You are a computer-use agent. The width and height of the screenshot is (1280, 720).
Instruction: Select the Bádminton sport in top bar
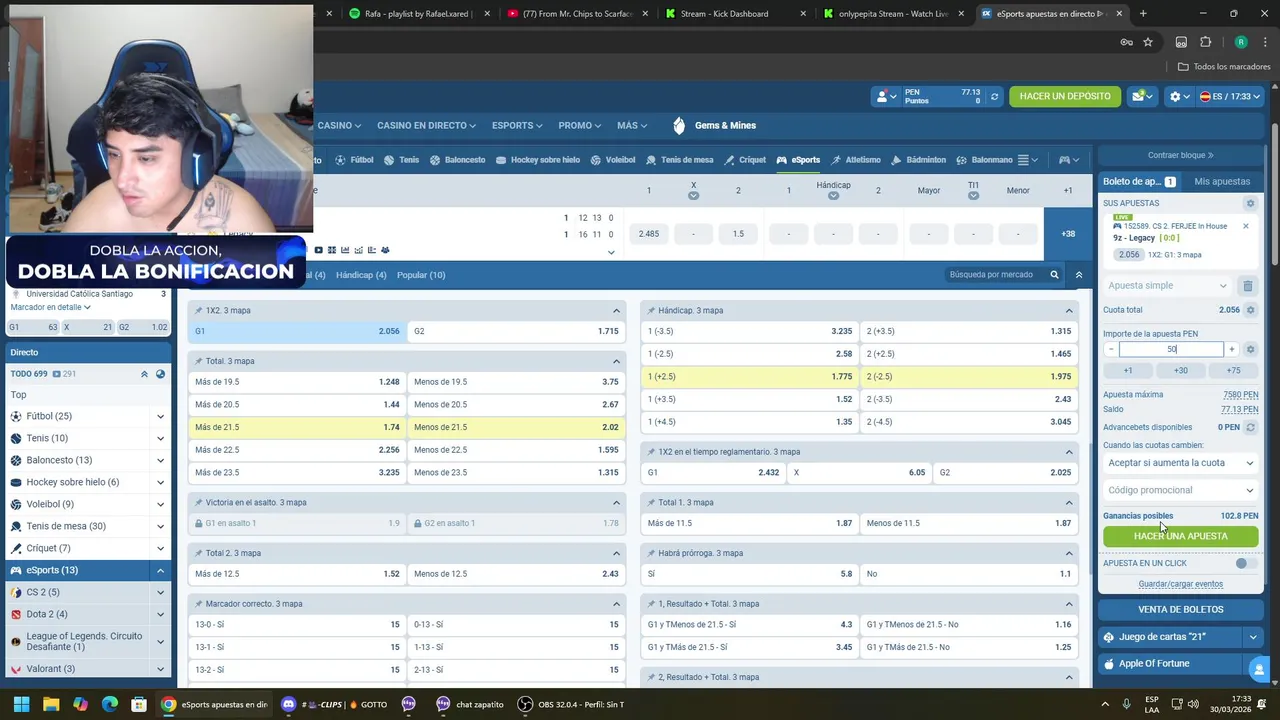[918, 160]
